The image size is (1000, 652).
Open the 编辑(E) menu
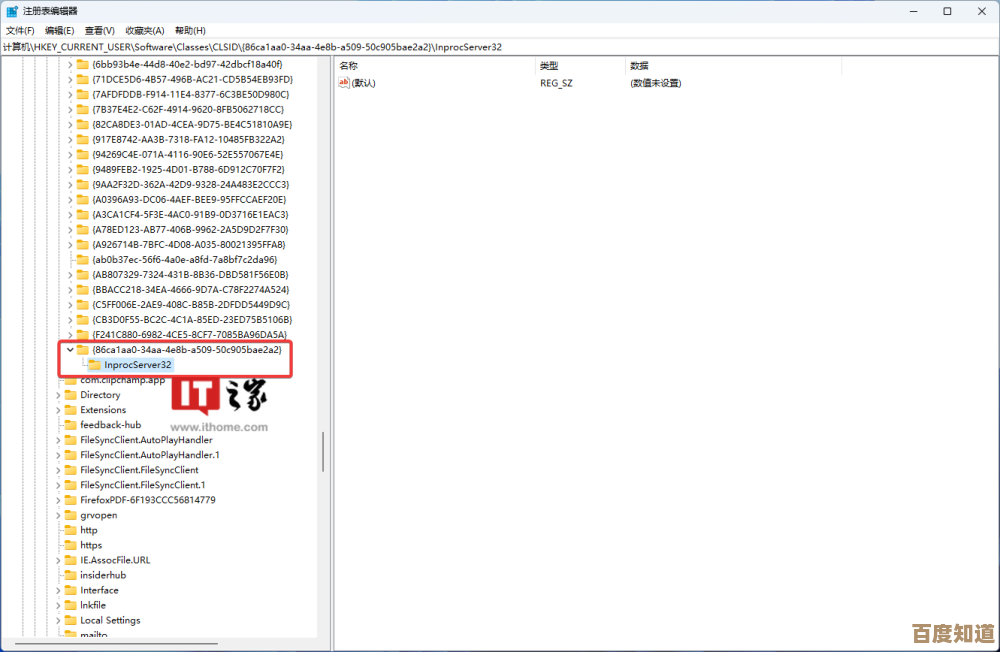(x=60, y=31)
